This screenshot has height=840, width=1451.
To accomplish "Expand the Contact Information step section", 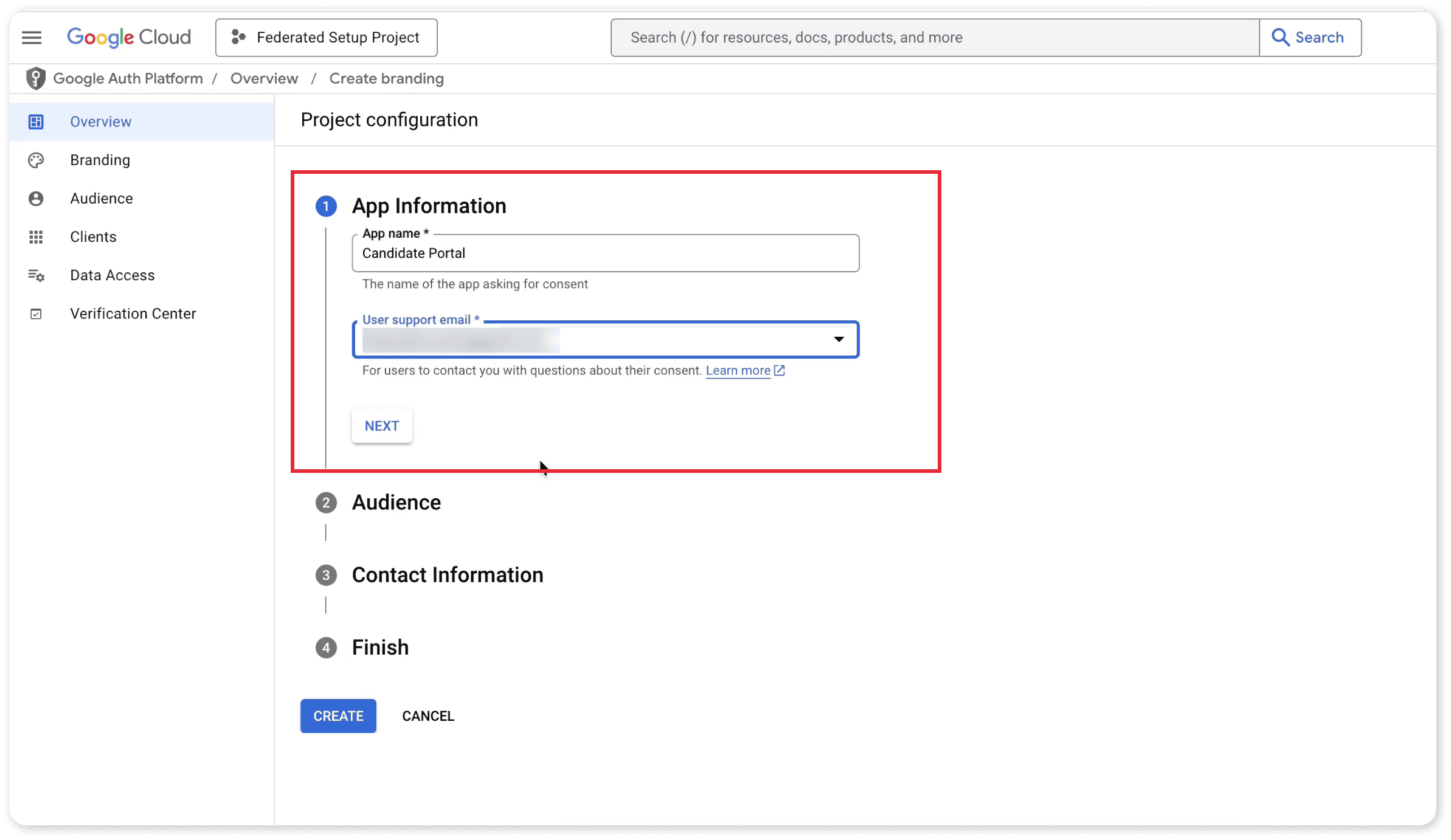I will 447,575.
